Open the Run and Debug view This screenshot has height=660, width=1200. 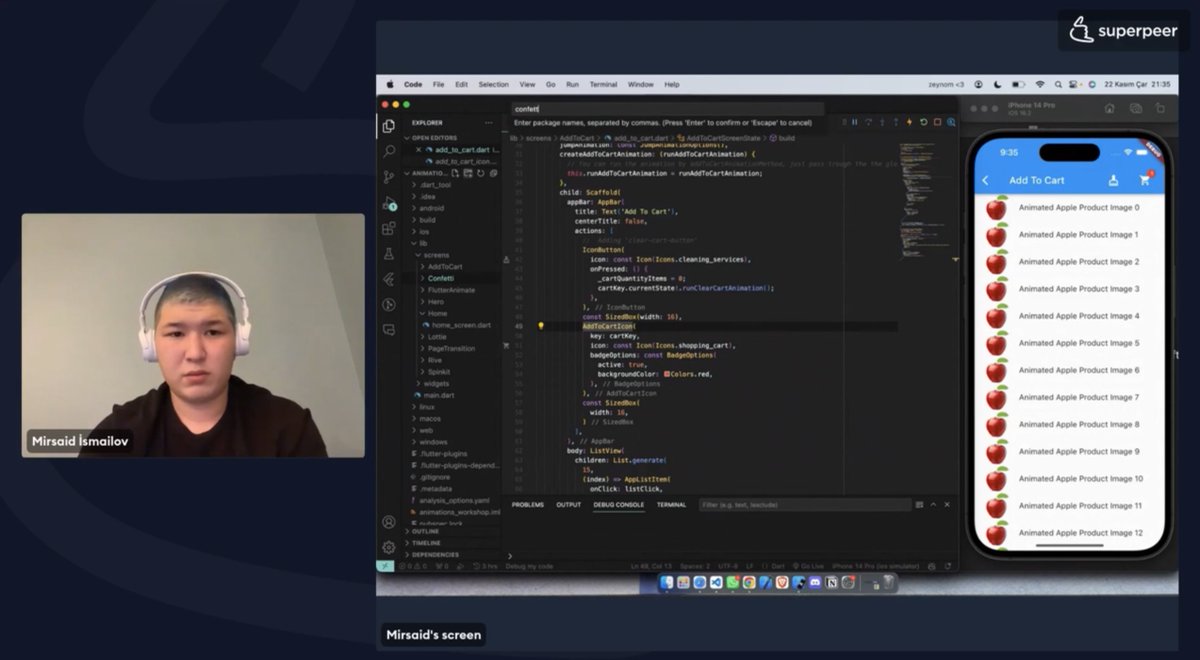389,203
